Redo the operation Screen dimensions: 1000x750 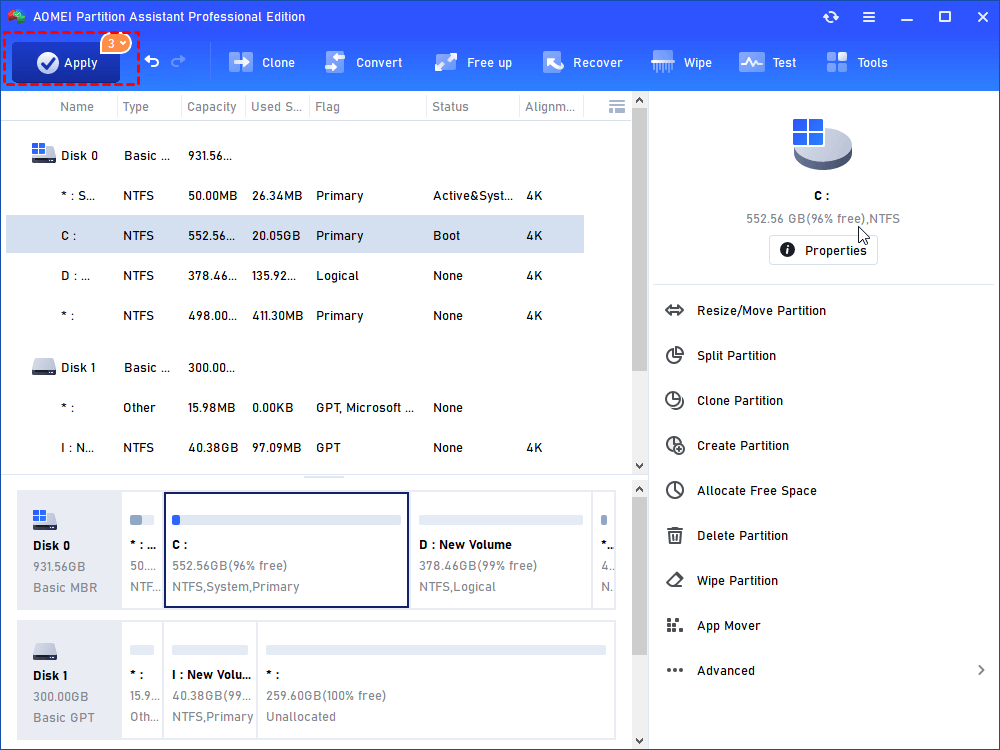179,61
